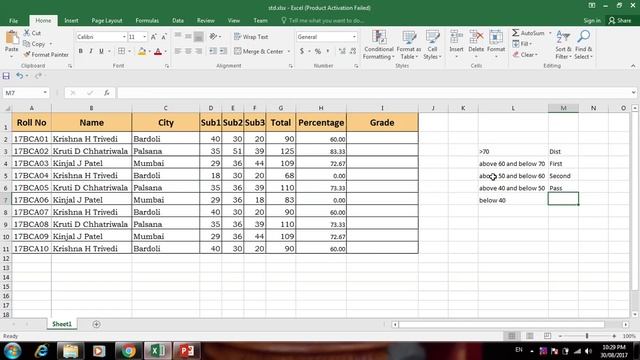Click the Orientation text-angle icon
Screen dimensions: 640x360
[x=213, y=36]
